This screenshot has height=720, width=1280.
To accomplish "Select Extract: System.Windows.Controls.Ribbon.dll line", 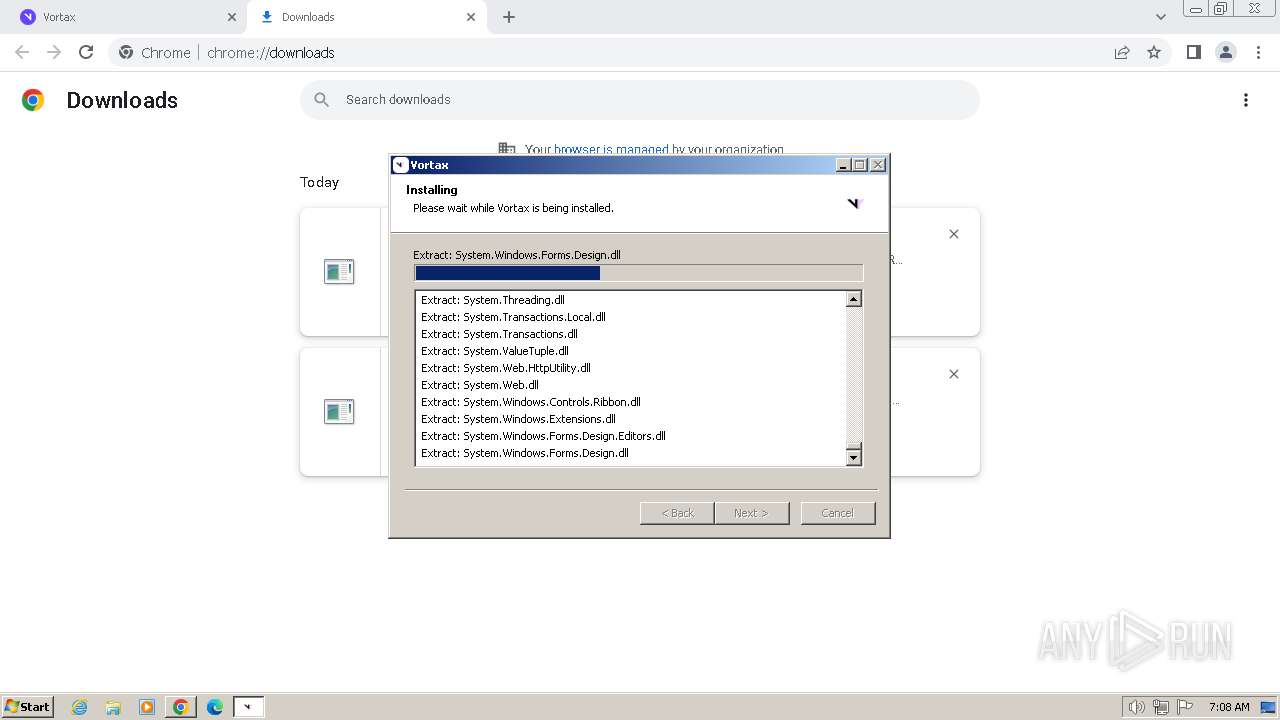I will (530, 402).
